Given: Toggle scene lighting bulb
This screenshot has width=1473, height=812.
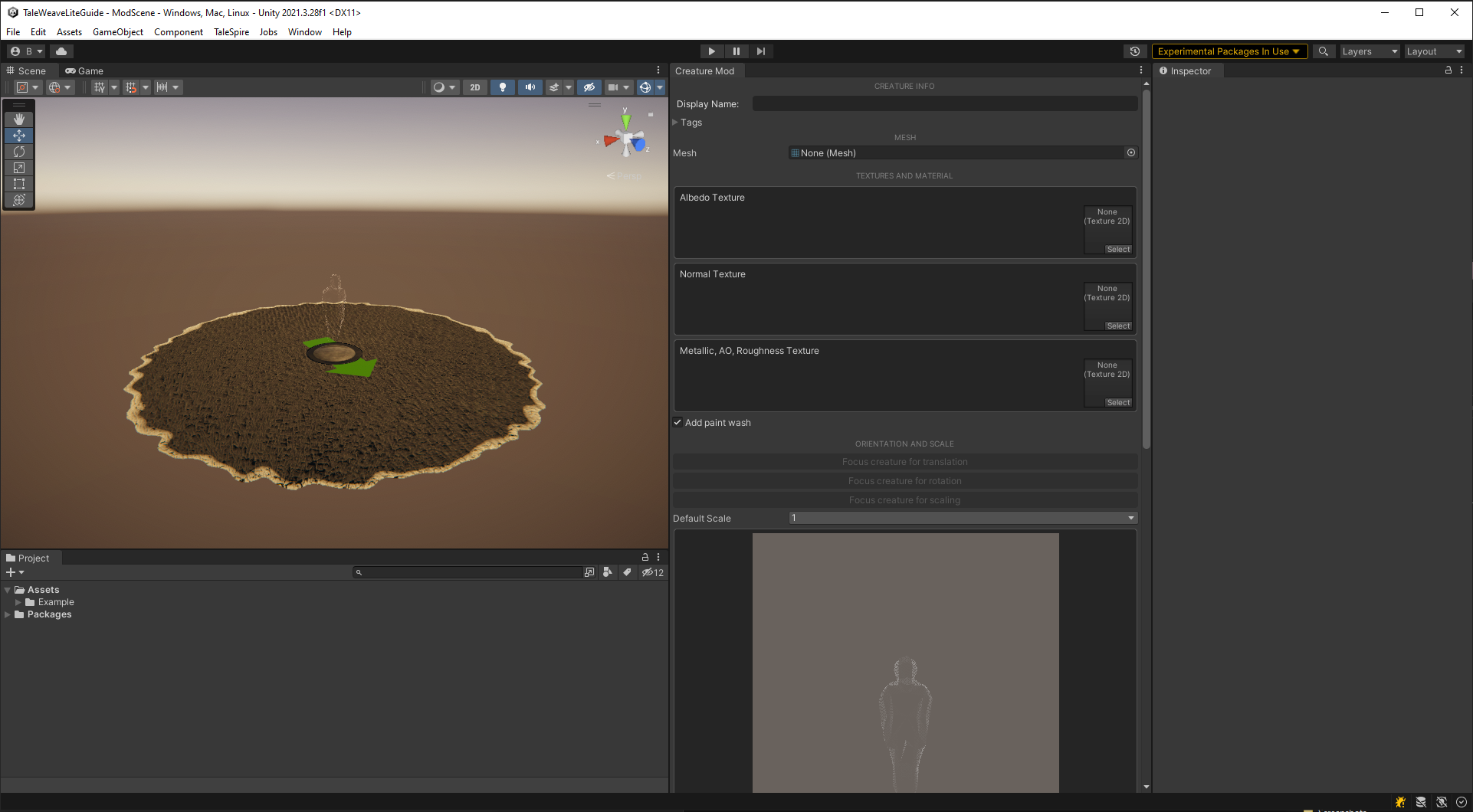Looking at the screenshot, I should coord(502,87).
